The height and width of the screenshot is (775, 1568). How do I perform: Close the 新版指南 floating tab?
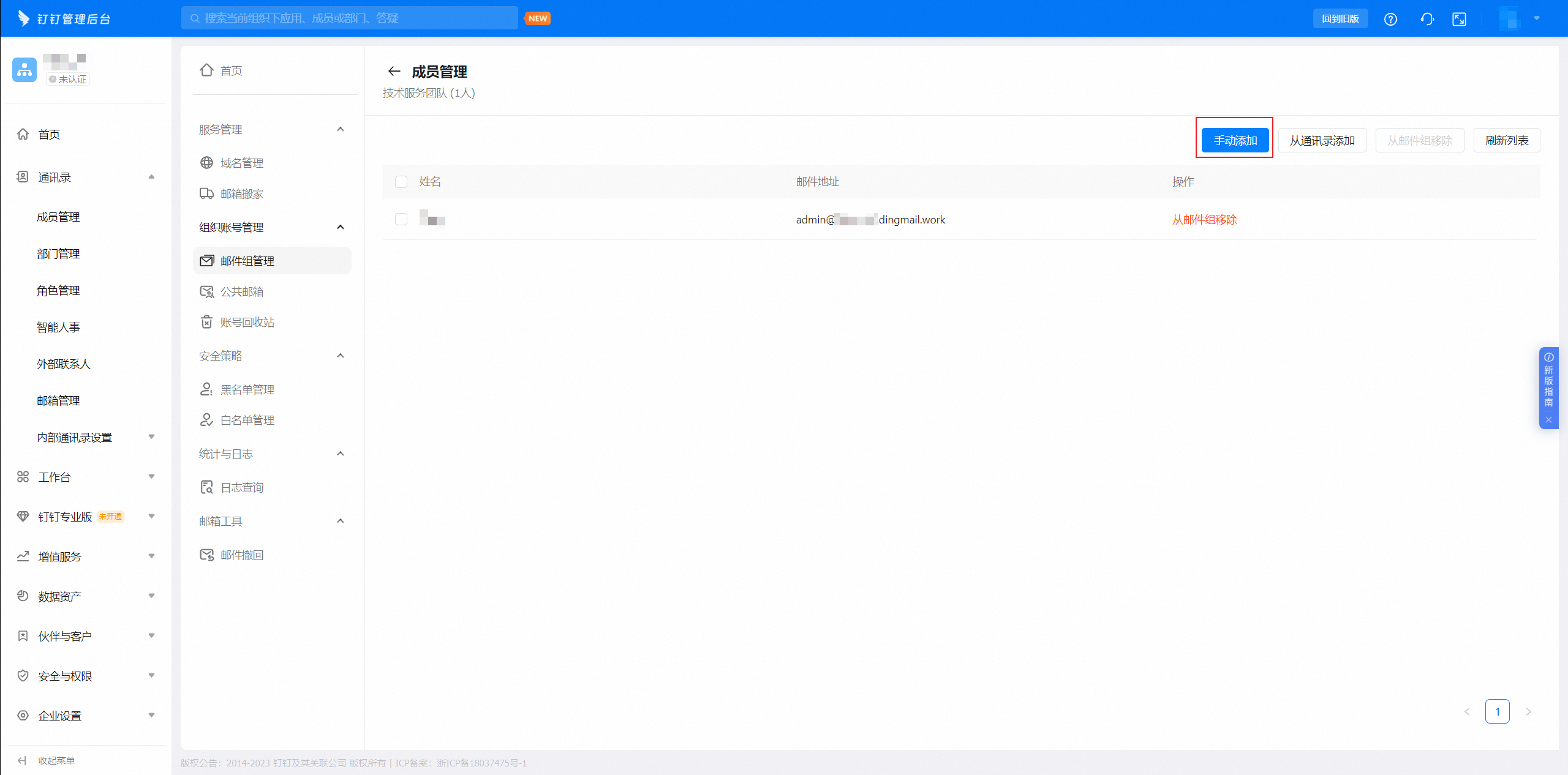pyautogui.click(x=1548, y=420)
